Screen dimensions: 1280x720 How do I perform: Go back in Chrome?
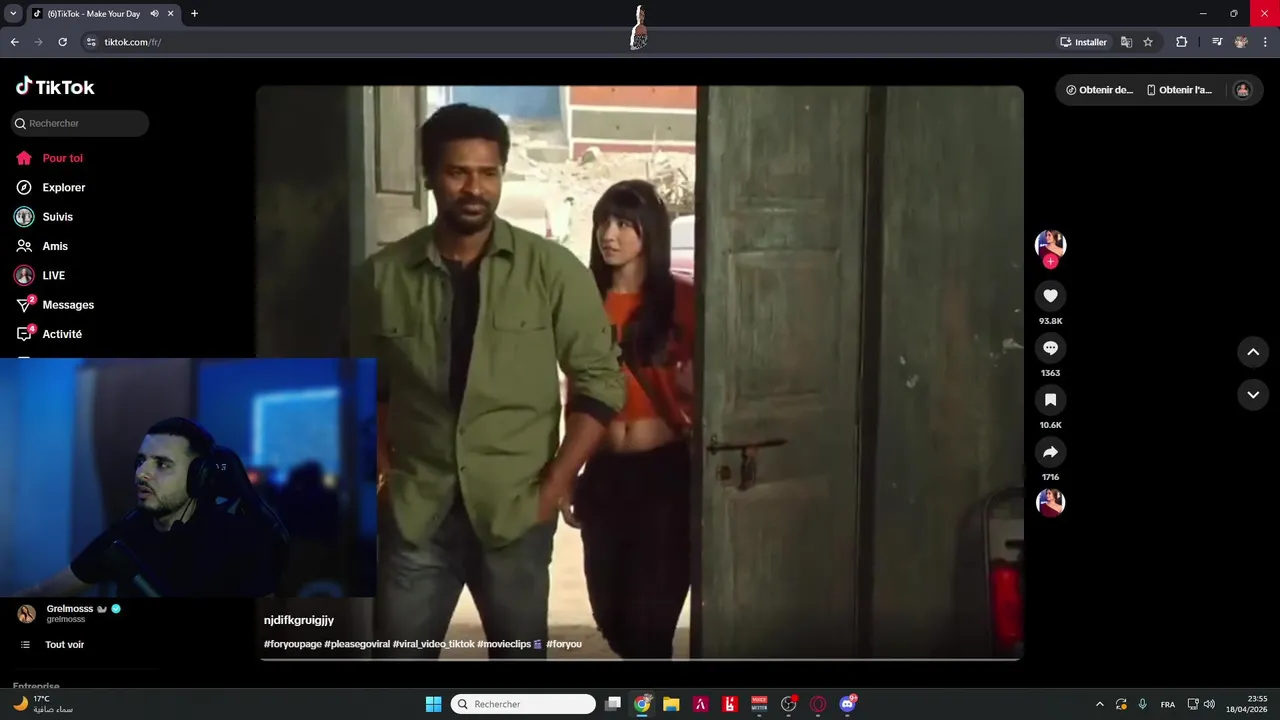point(14,42)
